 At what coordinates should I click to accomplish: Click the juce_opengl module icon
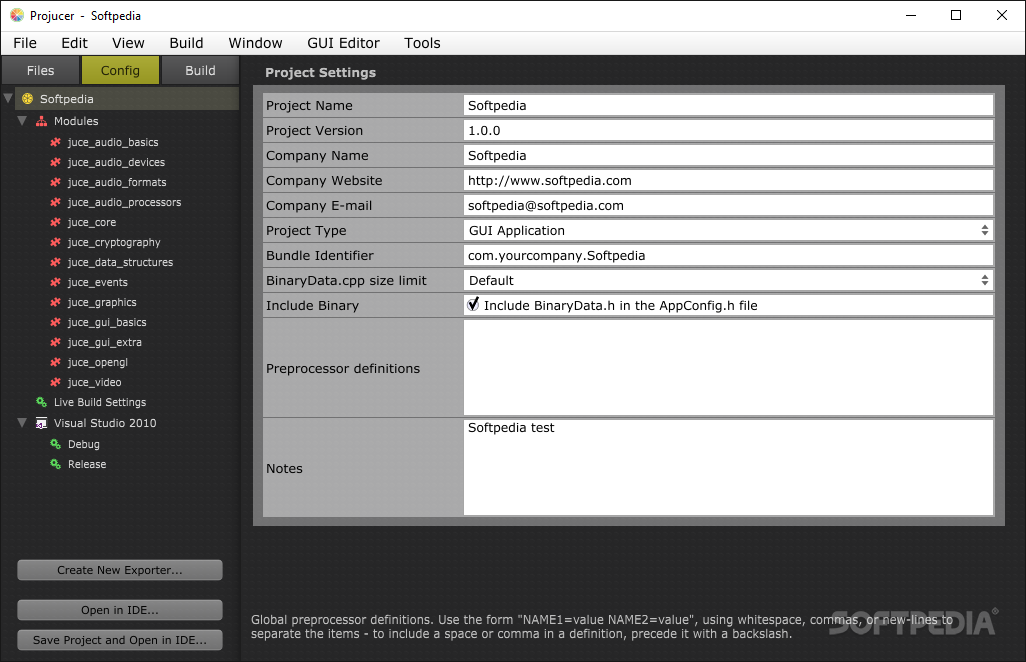coord(56,362)
